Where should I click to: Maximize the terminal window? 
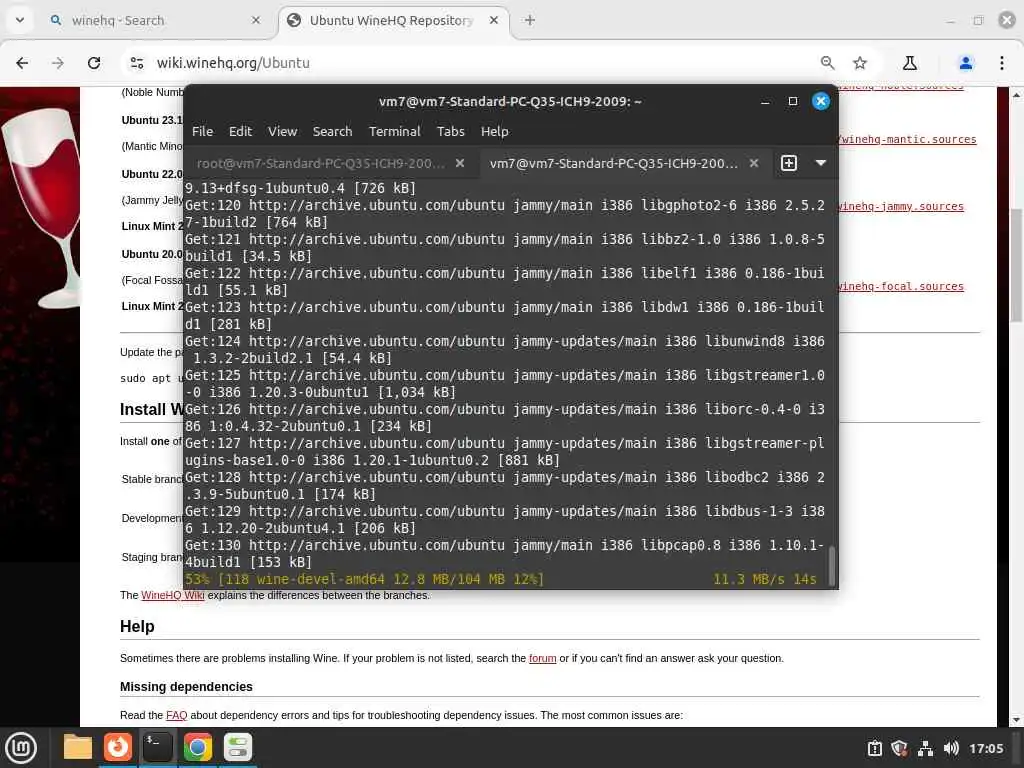pyautogui.click(x=793, y=101)
